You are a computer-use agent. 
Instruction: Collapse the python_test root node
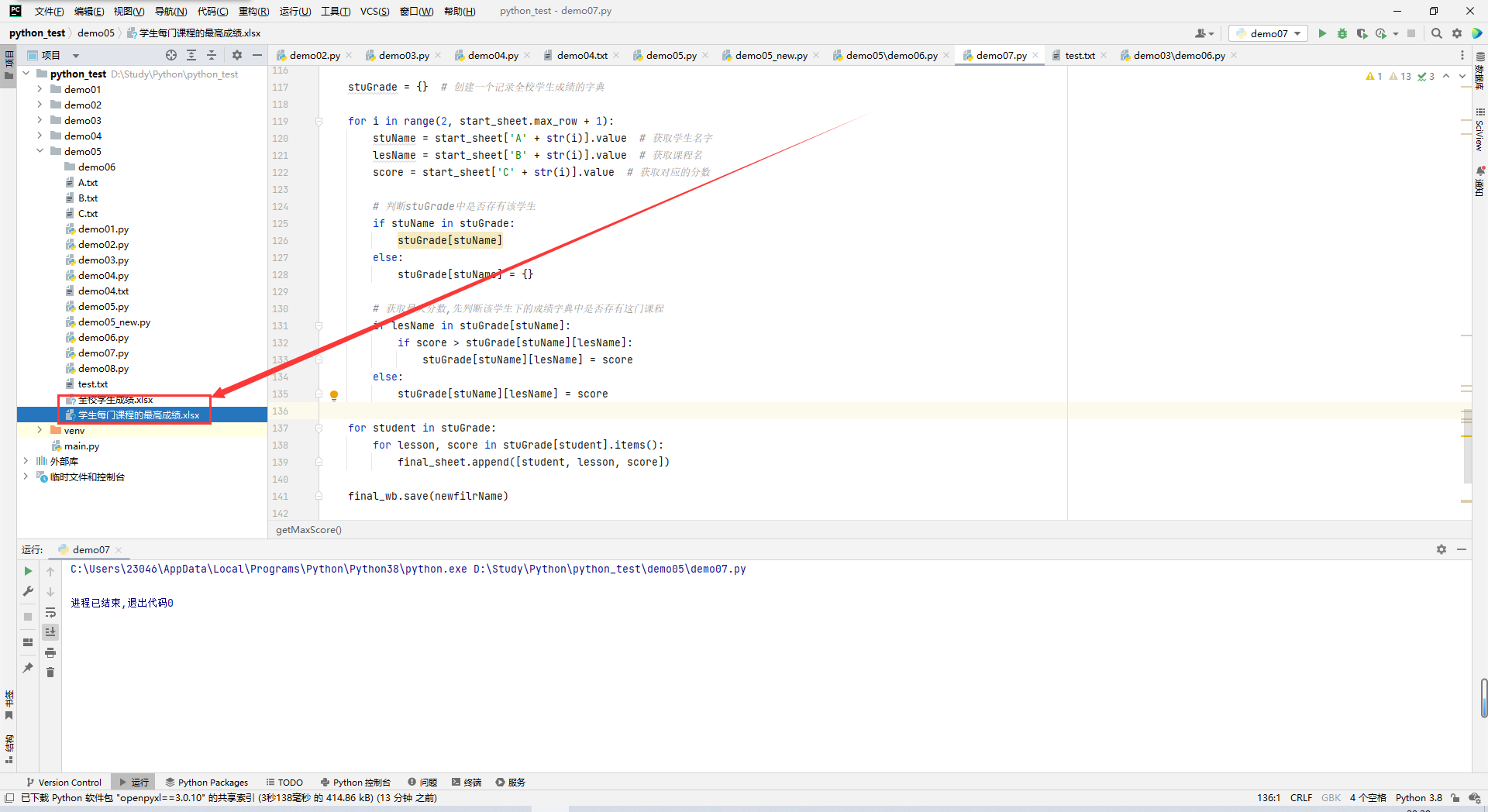point(26,74)
